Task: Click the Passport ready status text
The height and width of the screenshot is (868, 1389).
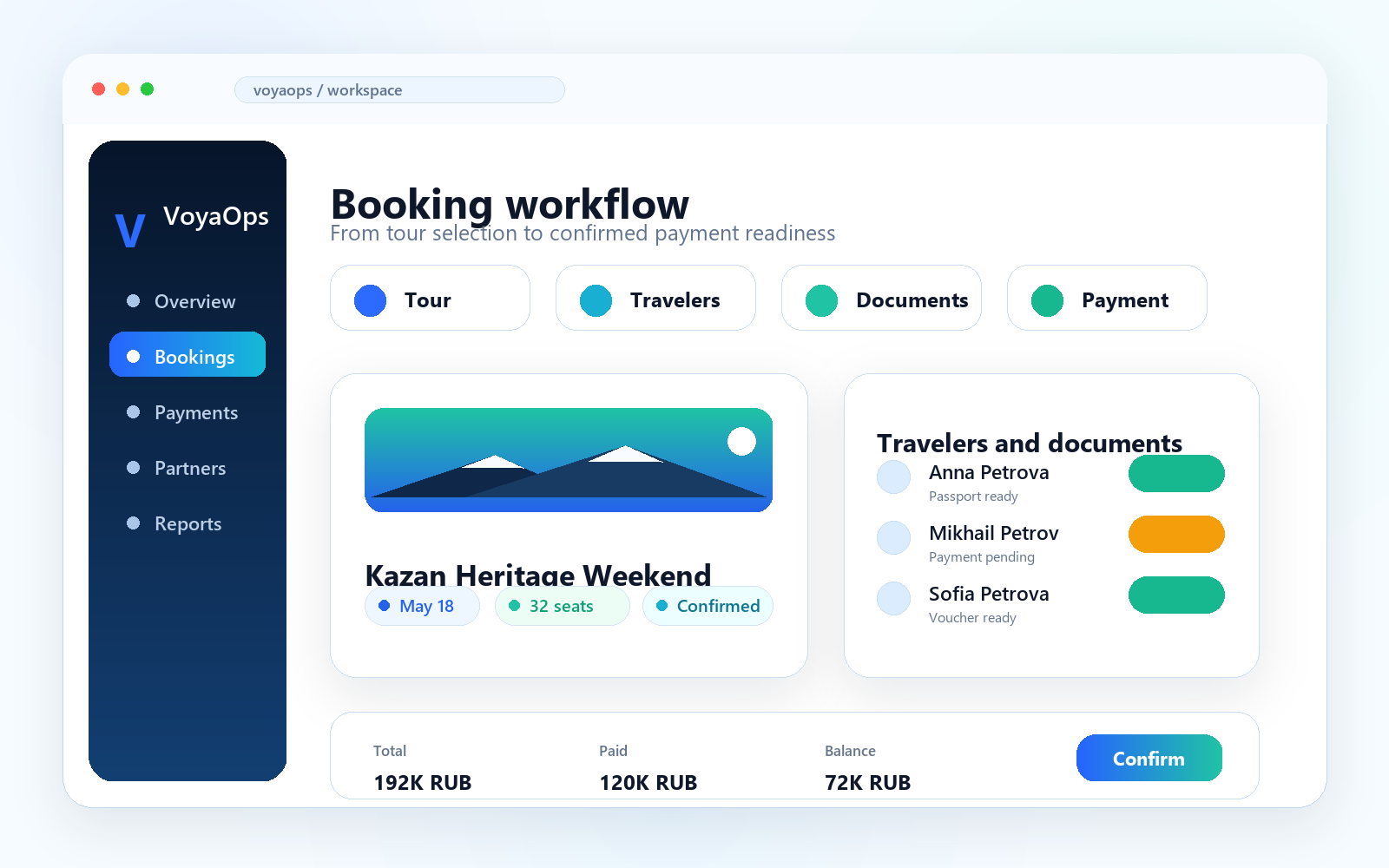Action: [x=973, y=496]
